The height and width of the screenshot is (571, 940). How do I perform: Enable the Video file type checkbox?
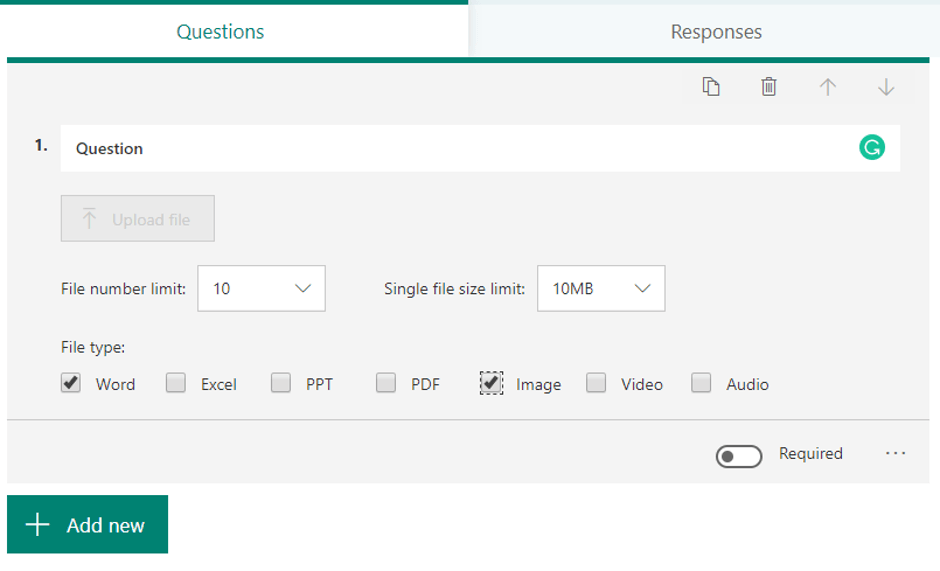point(596,383)
